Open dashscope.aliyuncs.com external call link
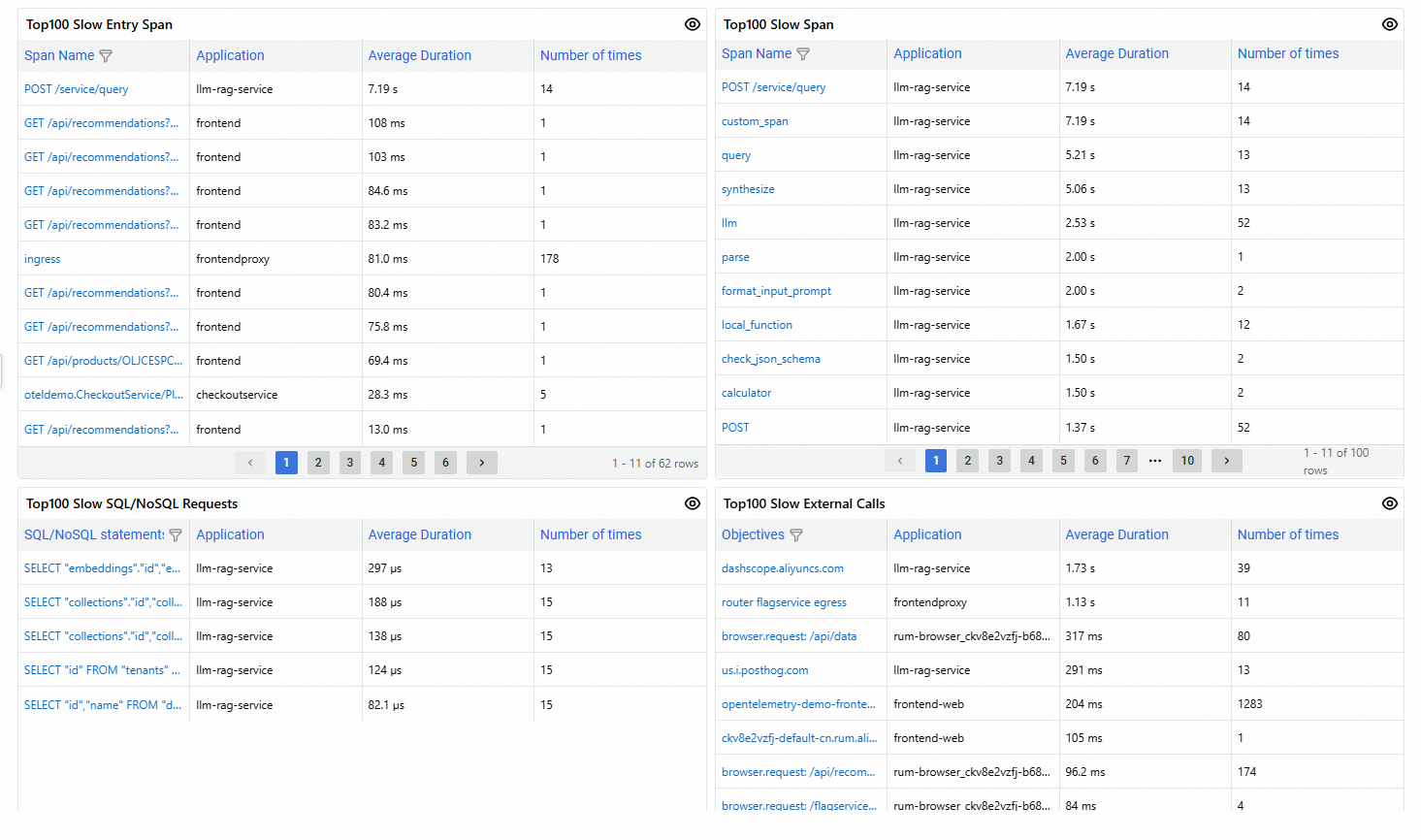The width and height of the screenshot is (1421, 840). pos(783,568)
